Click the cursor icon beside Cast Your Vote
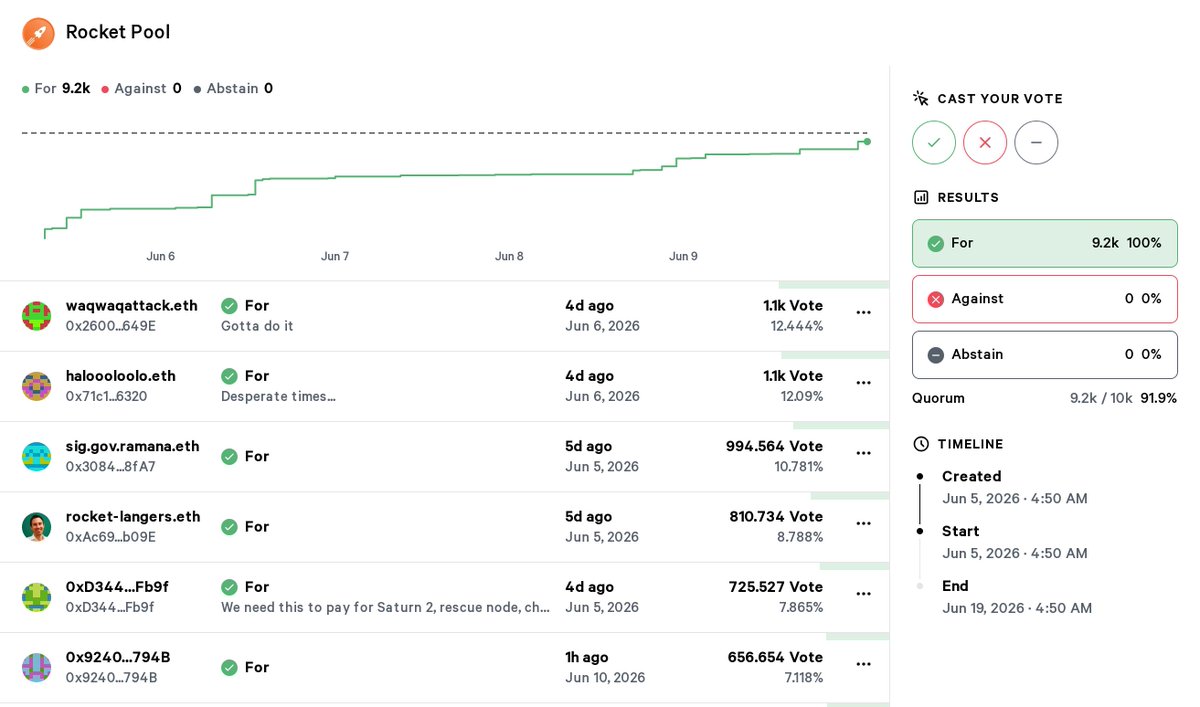 pos(921,98)
